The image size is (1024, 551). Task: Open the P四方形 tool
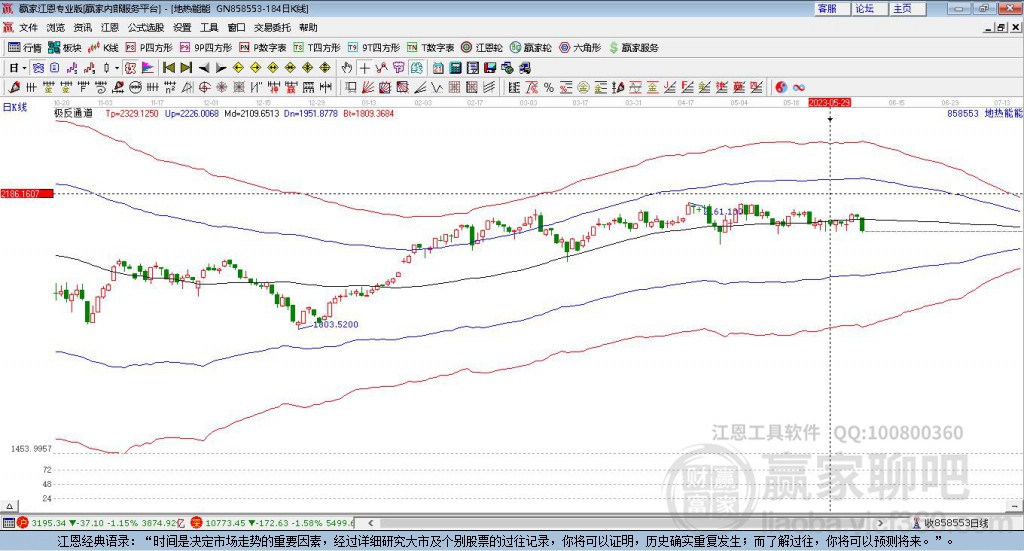tap(149, 48)
